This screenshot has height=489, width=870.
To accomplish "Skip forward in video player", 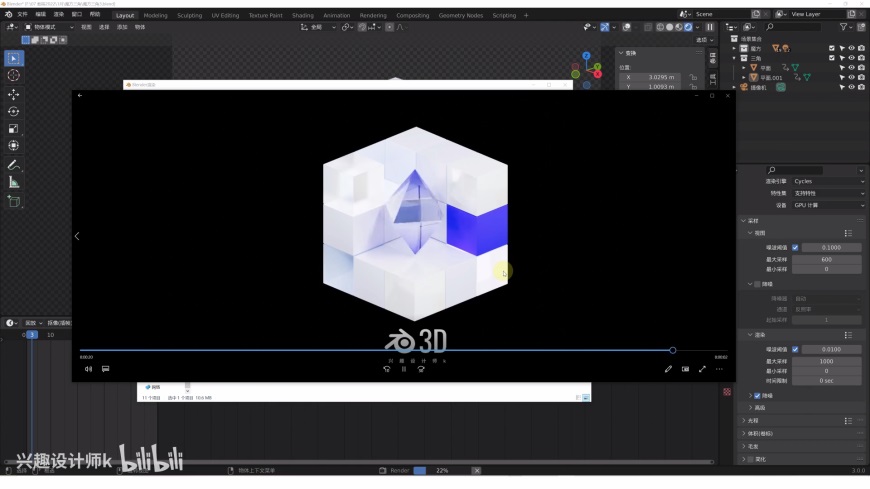I will coord(421,369).
